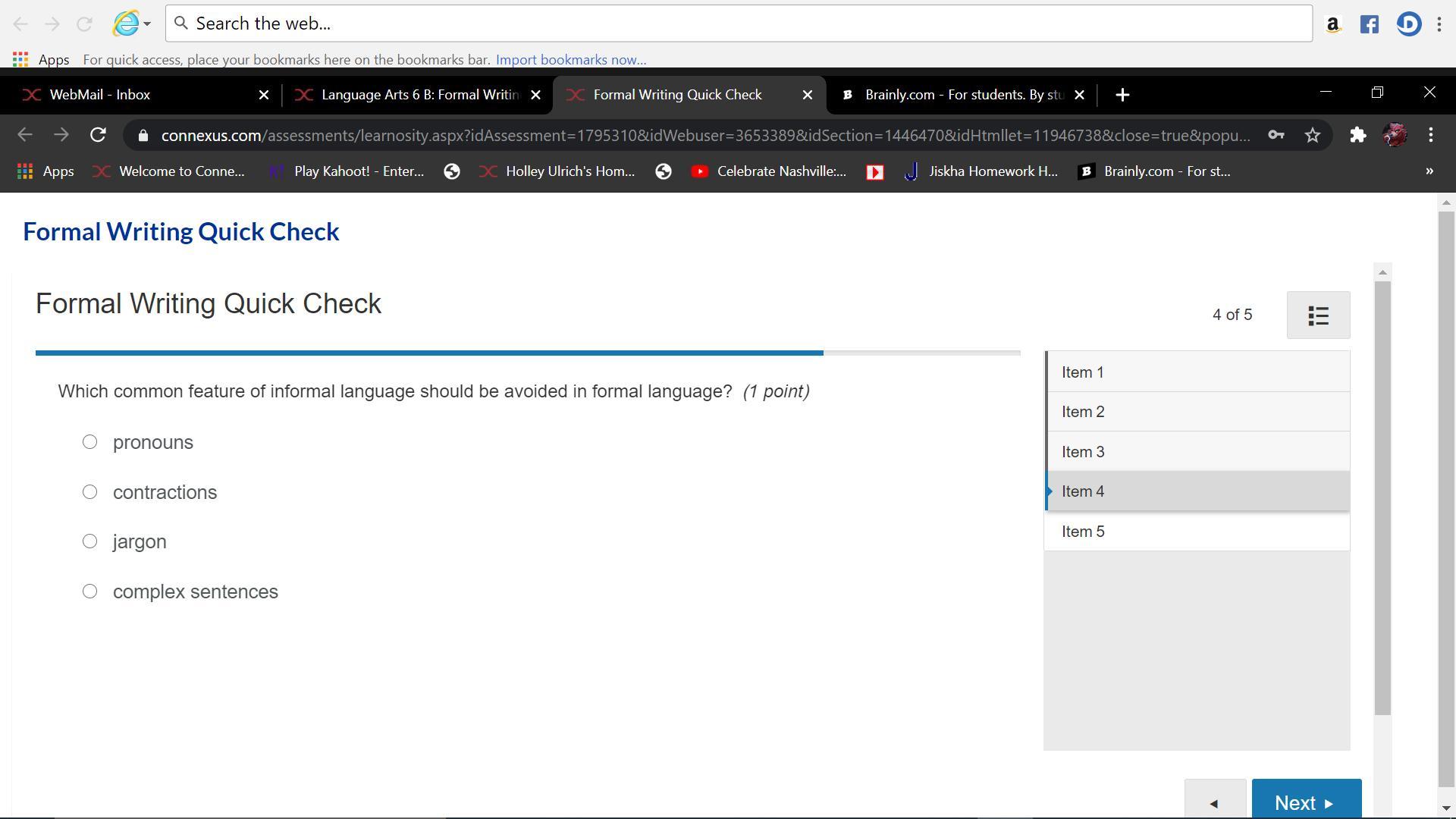
Task: Click 'Import bookmarks now...' link
Action: coord(570,60)
